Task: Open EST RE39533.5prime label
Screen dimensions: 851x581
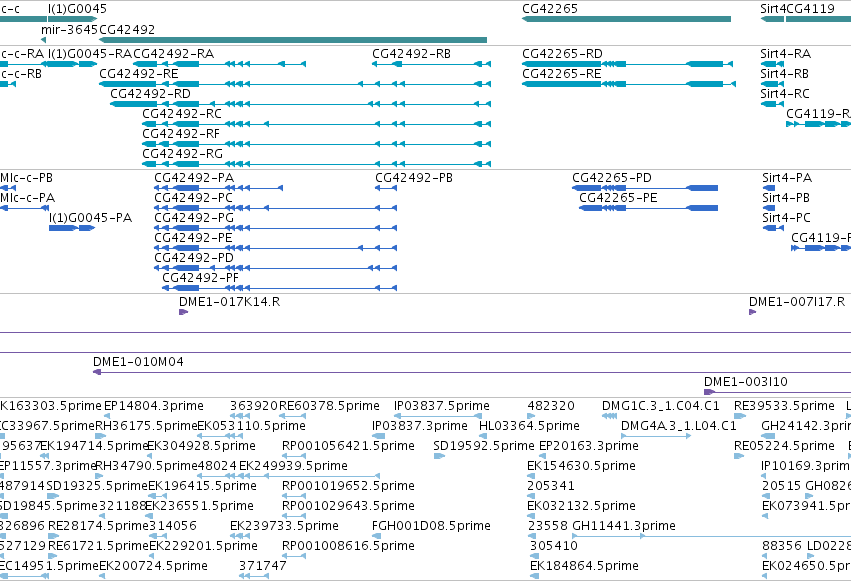Action: point(784,406)
